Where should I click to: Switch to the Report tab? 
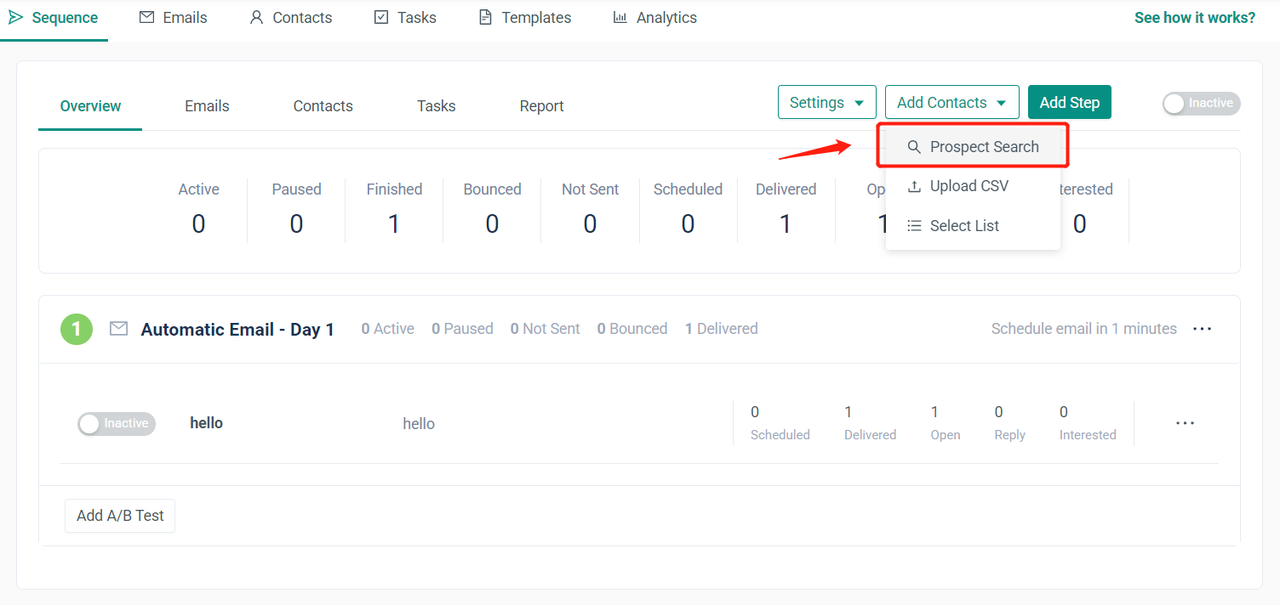coord(541,106)
